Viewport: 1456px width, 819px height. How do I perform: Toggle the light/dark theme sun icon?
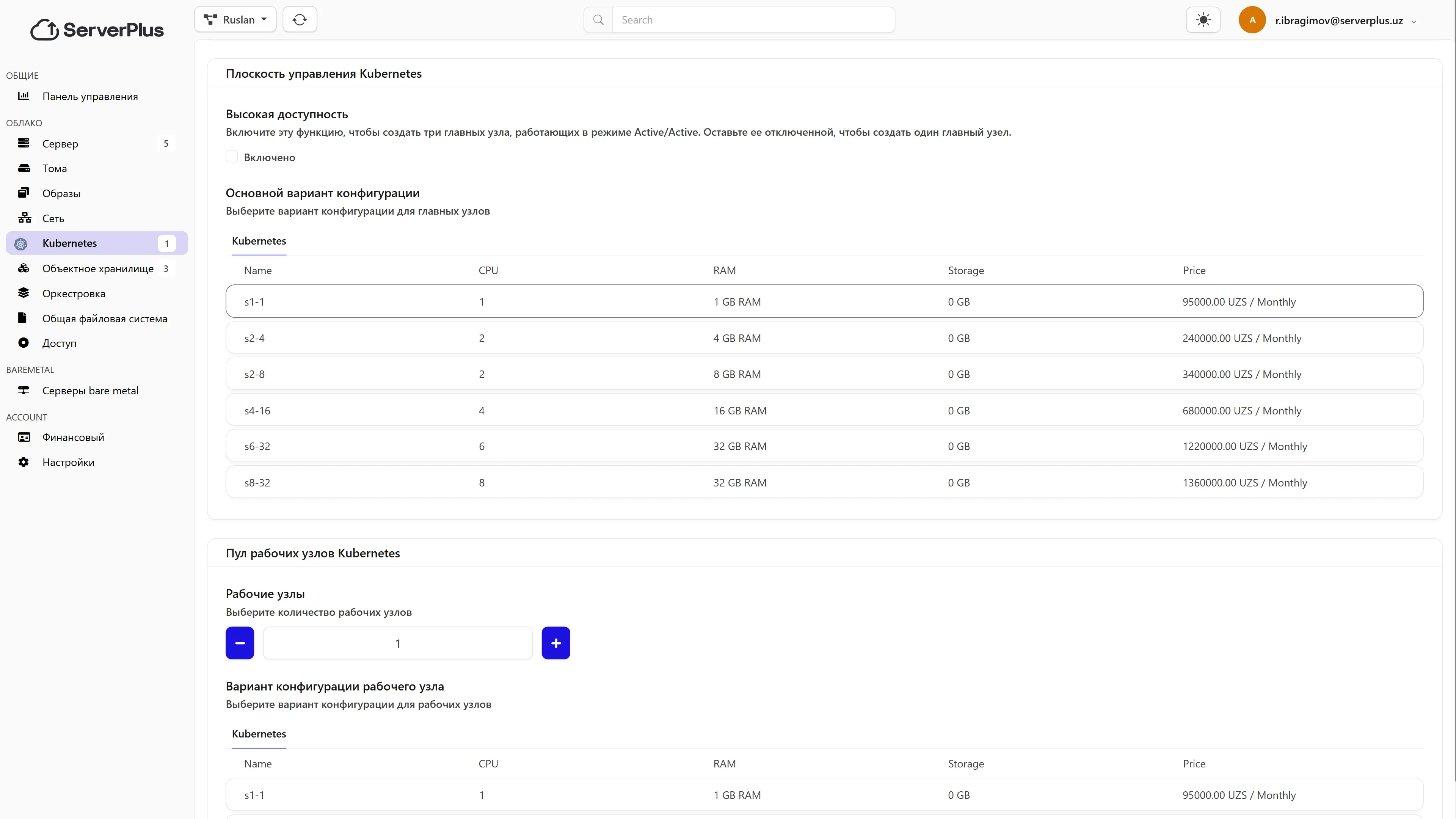[1203, 20]
